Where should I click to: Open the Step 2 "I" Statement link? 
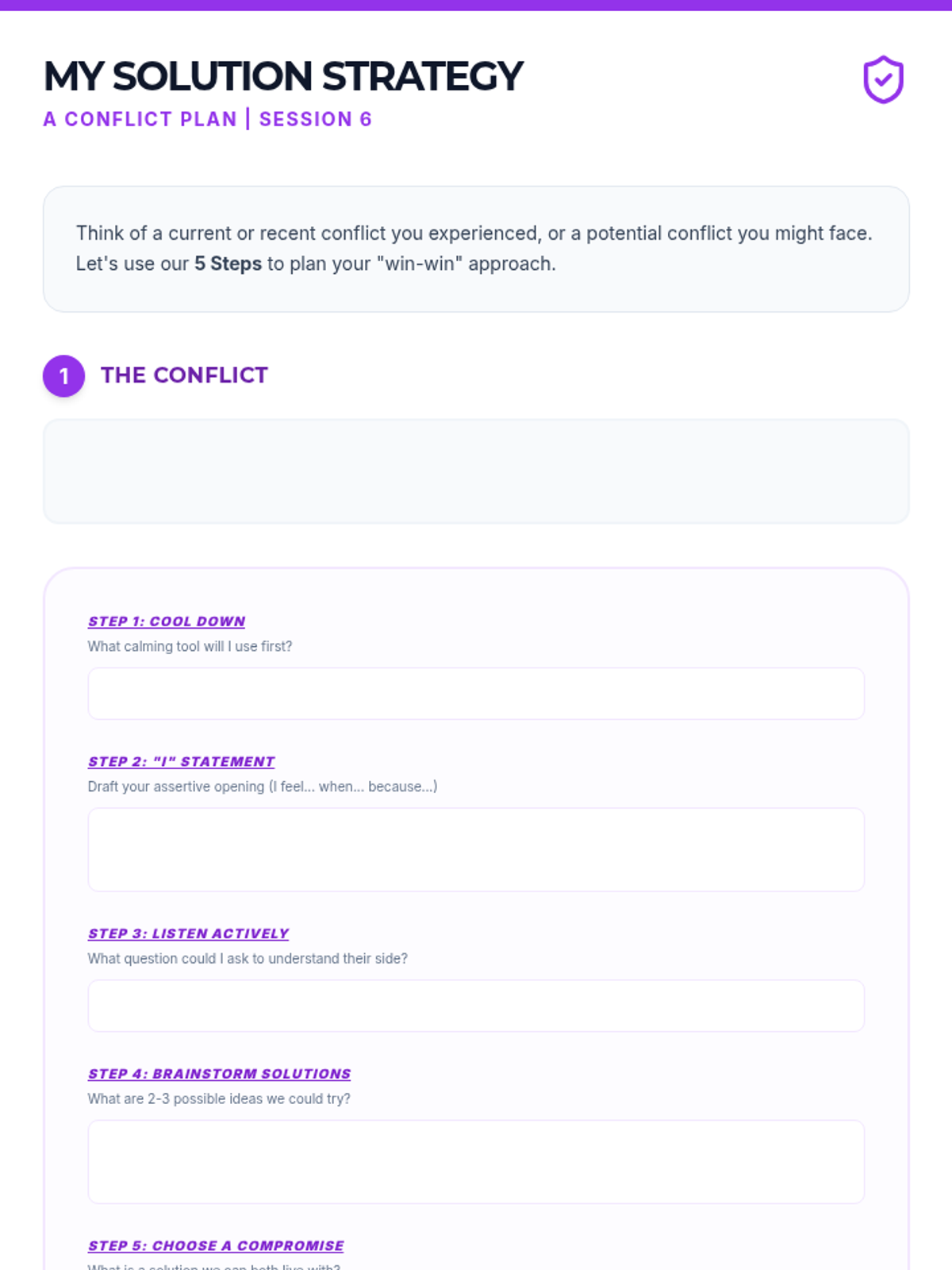pos(181,762)
